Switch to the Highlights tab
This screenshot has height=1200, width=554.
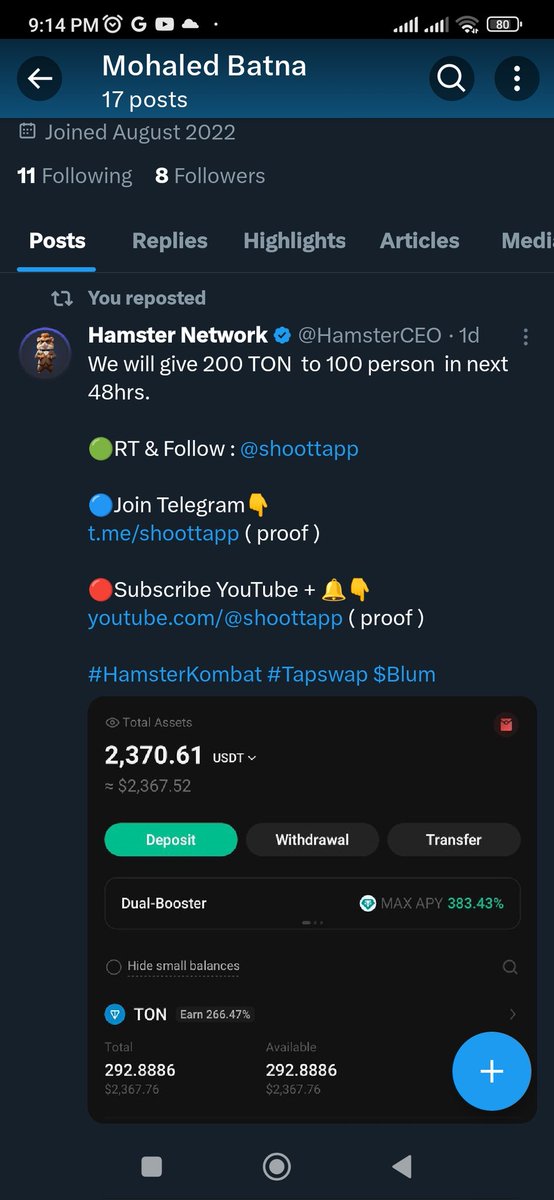294,241
